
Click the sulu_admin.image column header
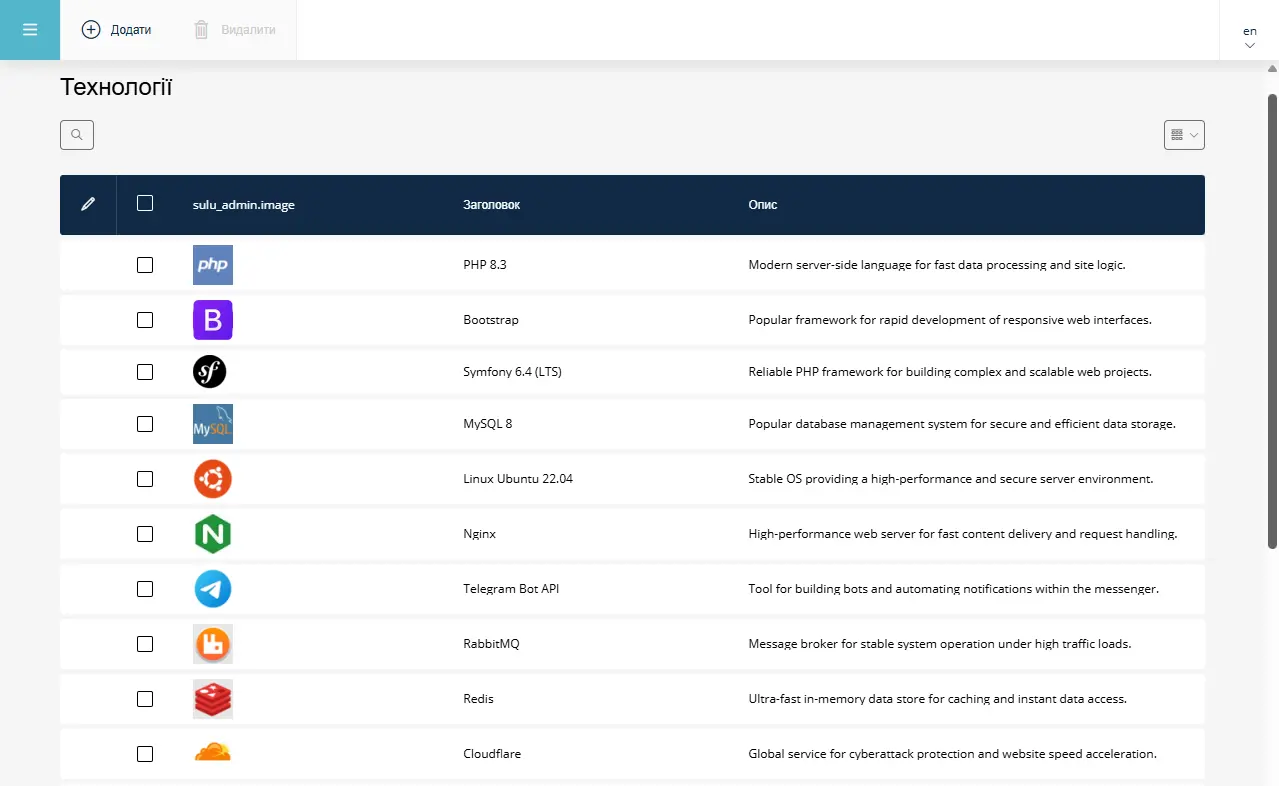tap(244, 205)
